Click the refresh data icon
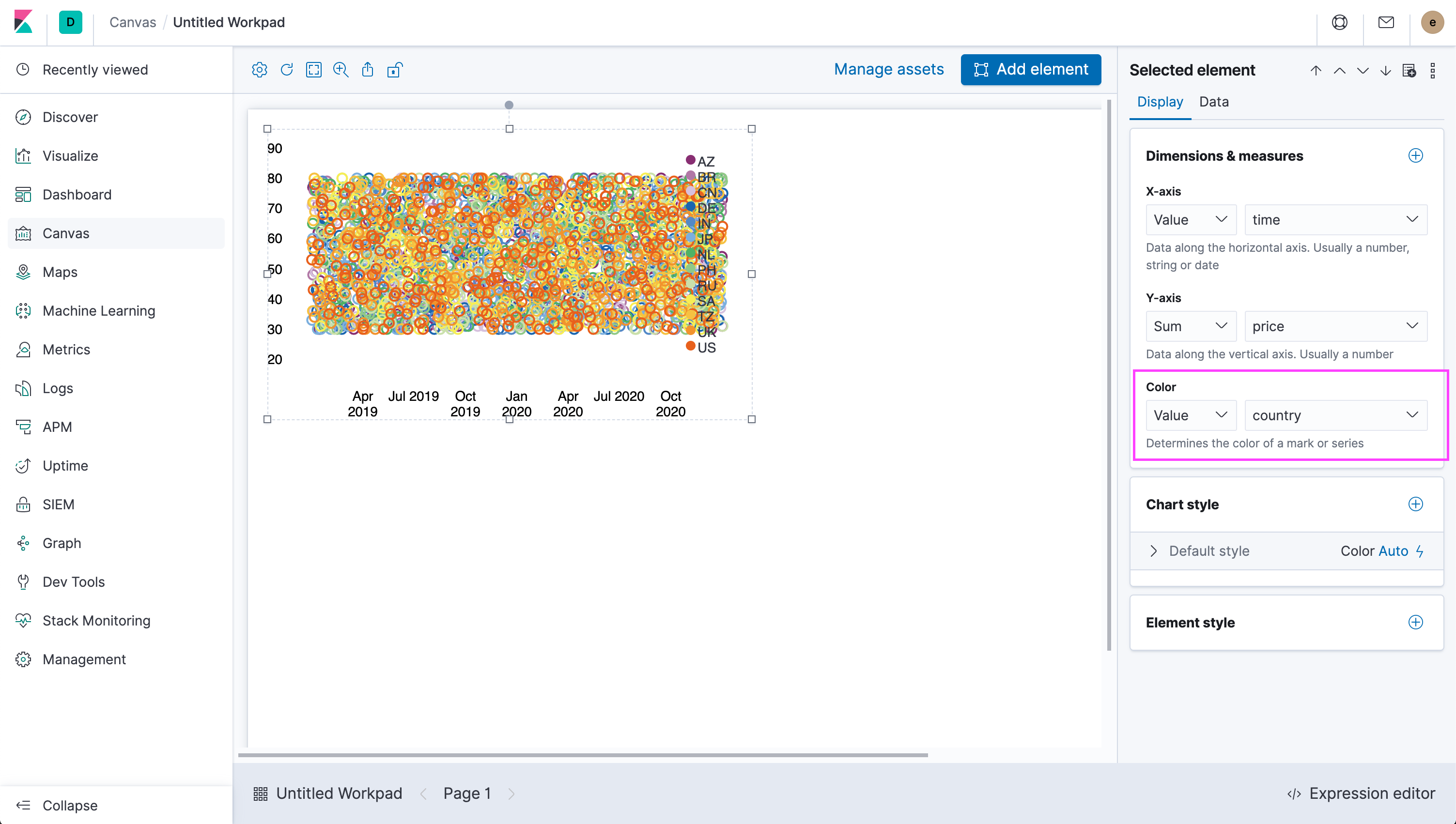 pyautogui.click(x=286, y=70)
